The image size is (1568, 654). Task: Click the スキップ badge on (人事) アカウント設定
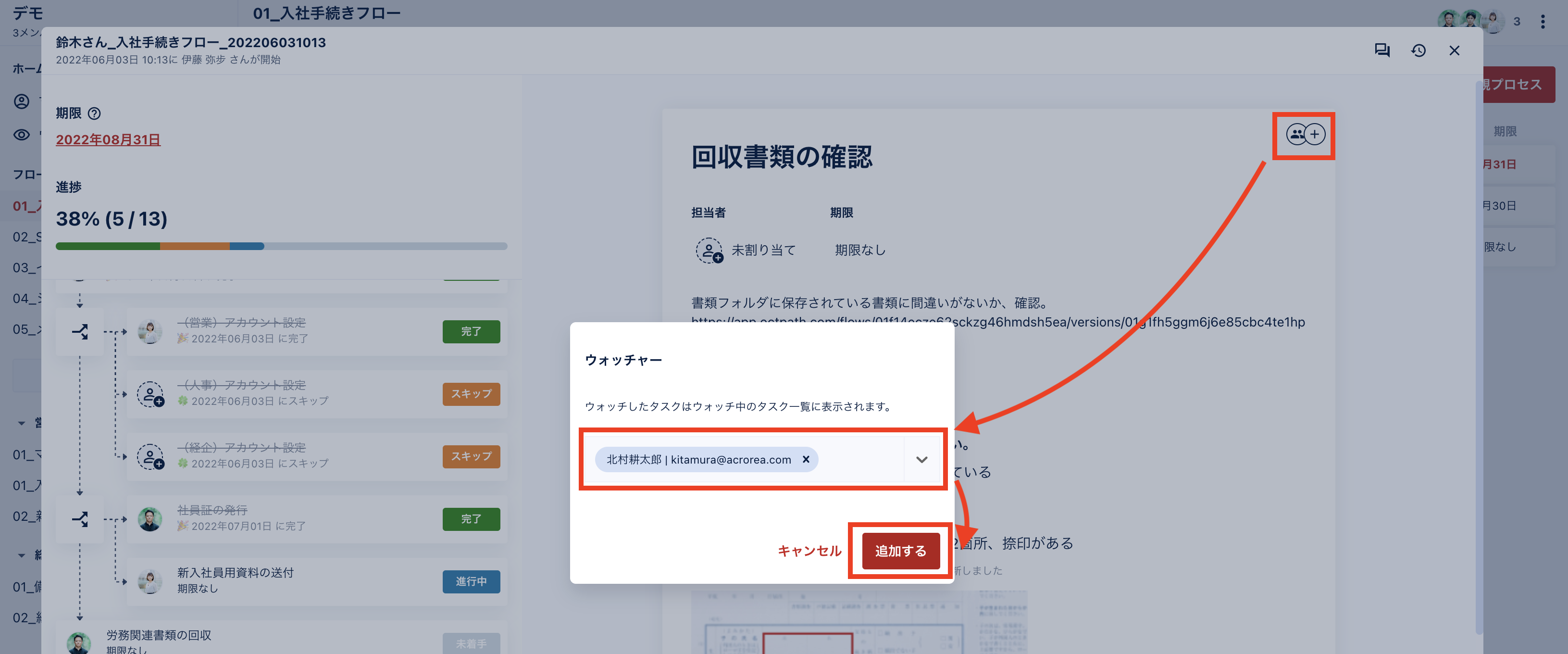pos(471,394)
